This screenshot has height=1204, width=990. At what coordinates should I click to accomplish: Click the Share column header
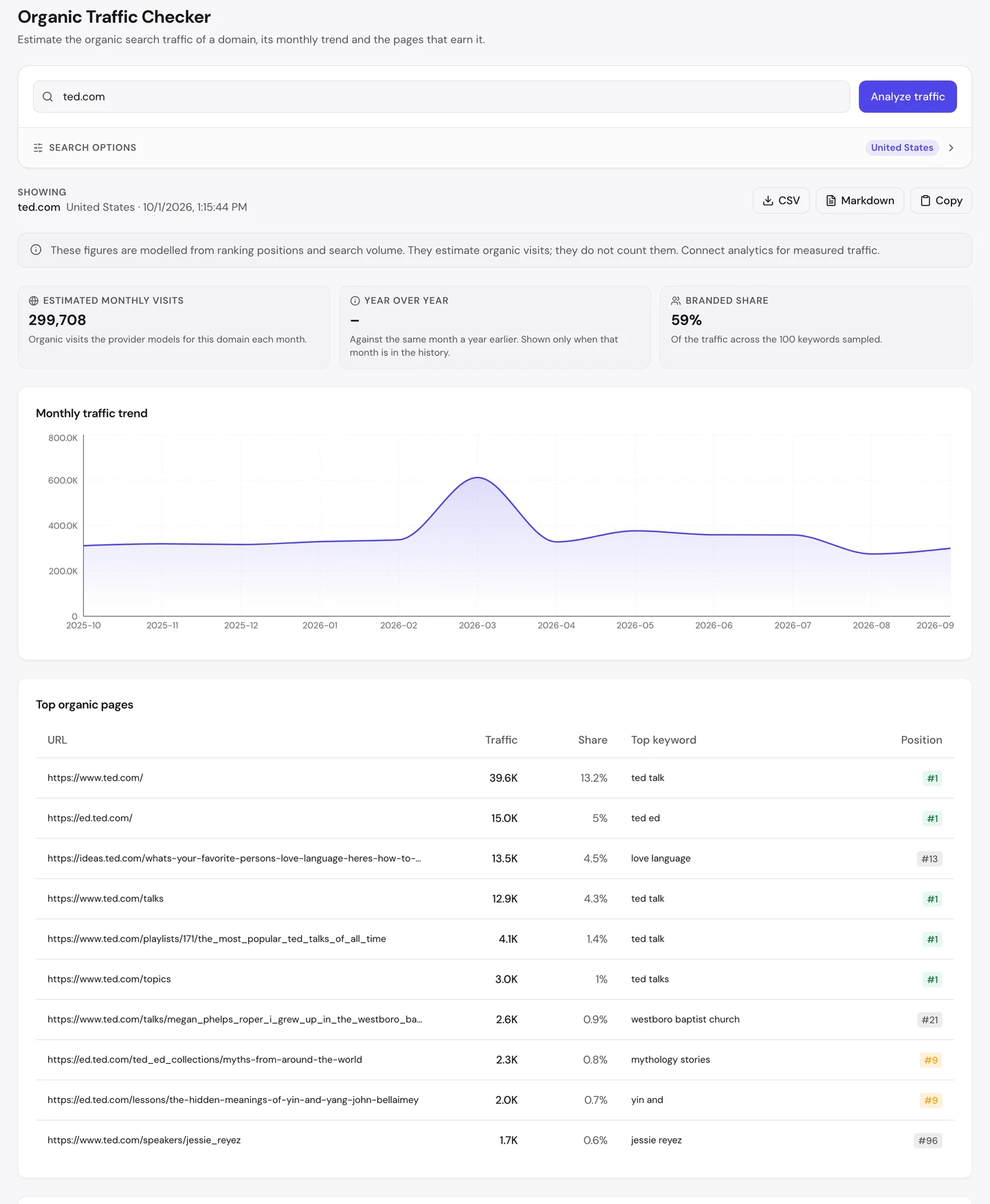point(593,740)
